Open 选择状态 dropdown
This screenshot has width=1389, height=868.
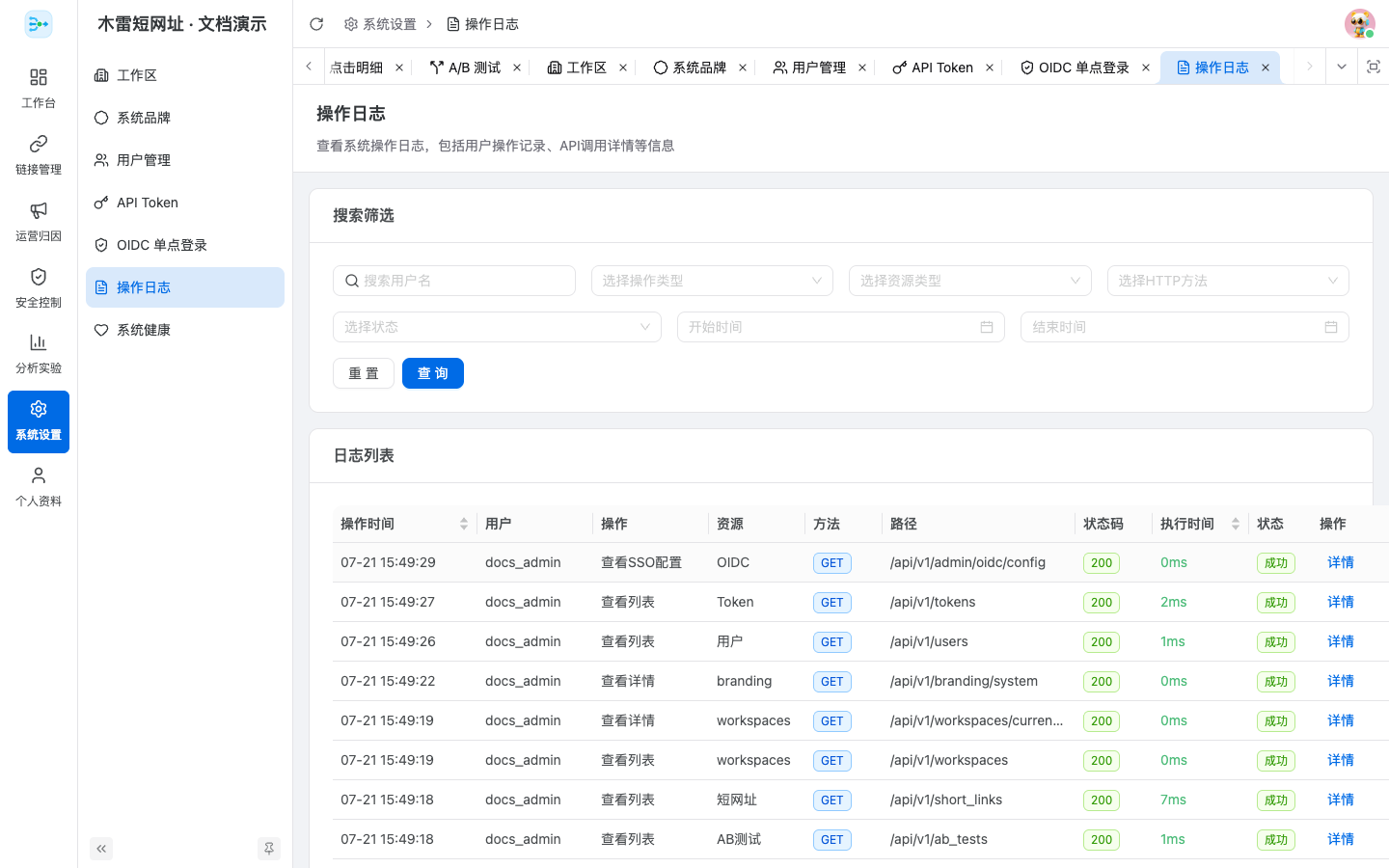(497, 327)
